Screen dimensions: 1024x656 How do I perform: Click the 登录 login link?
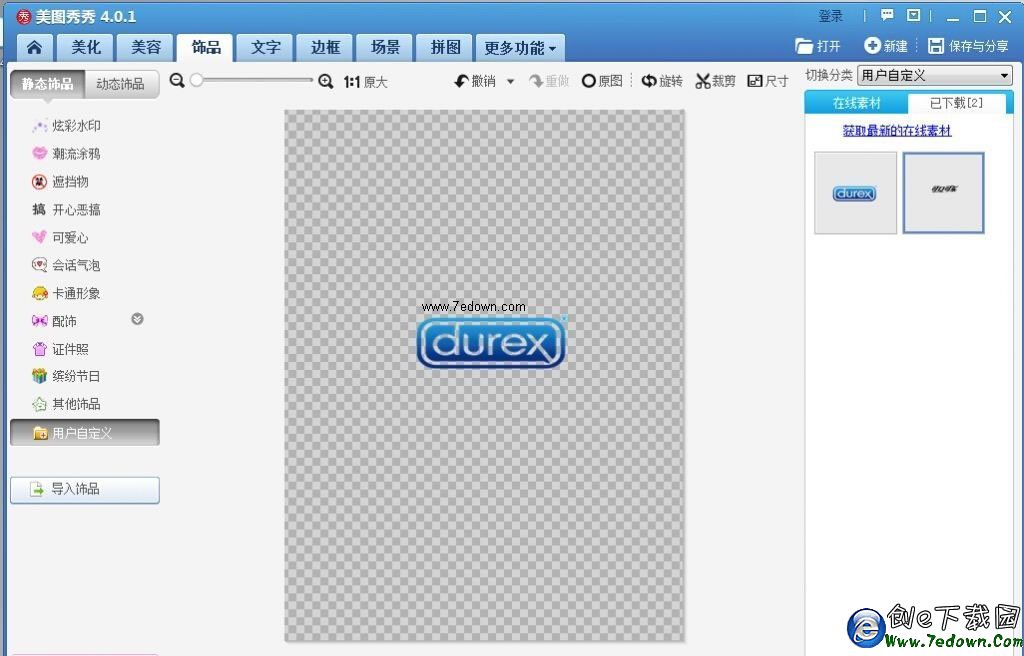pos(831,16)
